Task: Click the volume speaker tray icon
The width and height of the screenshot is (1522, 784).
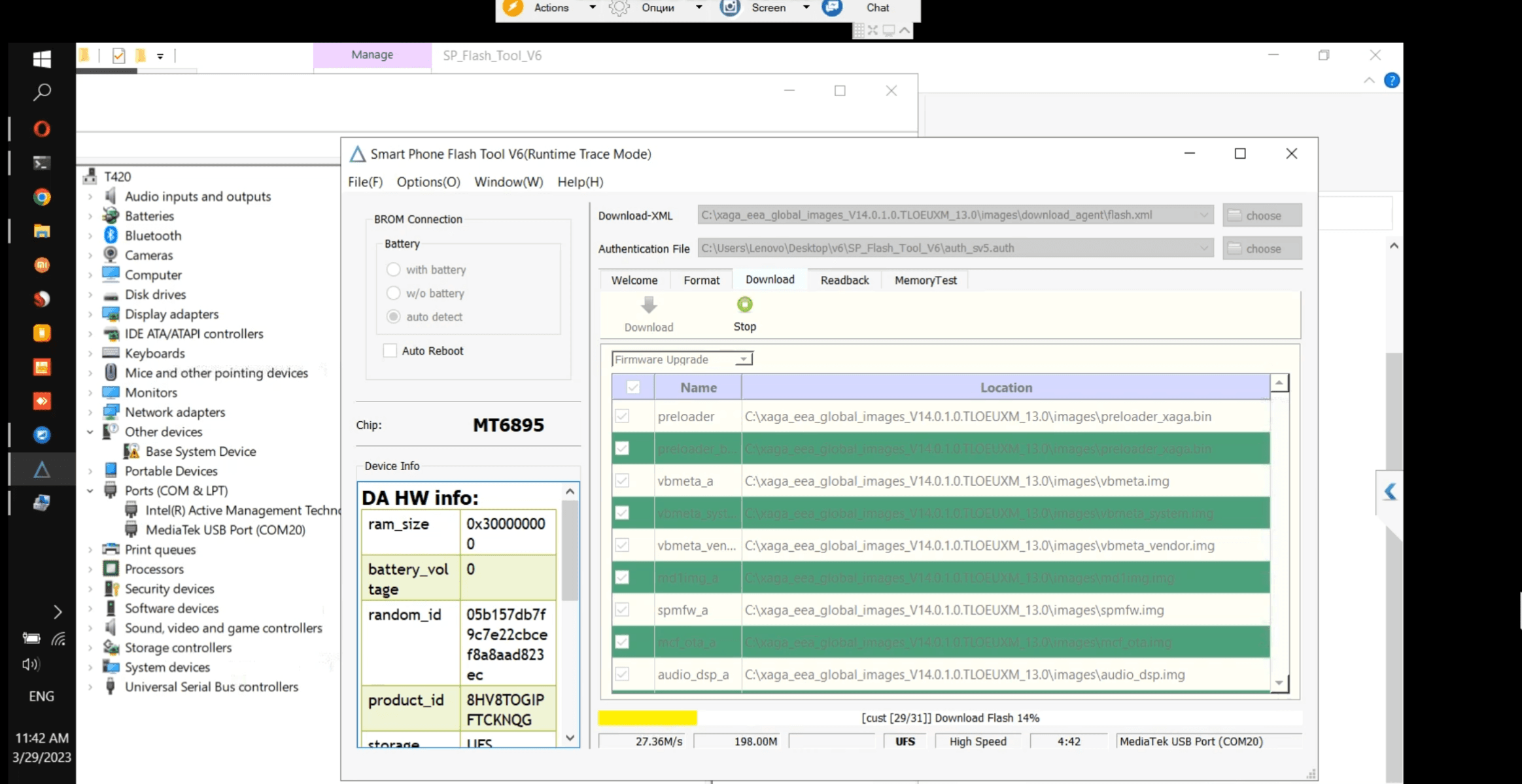Action: click(x=31, y=664)
